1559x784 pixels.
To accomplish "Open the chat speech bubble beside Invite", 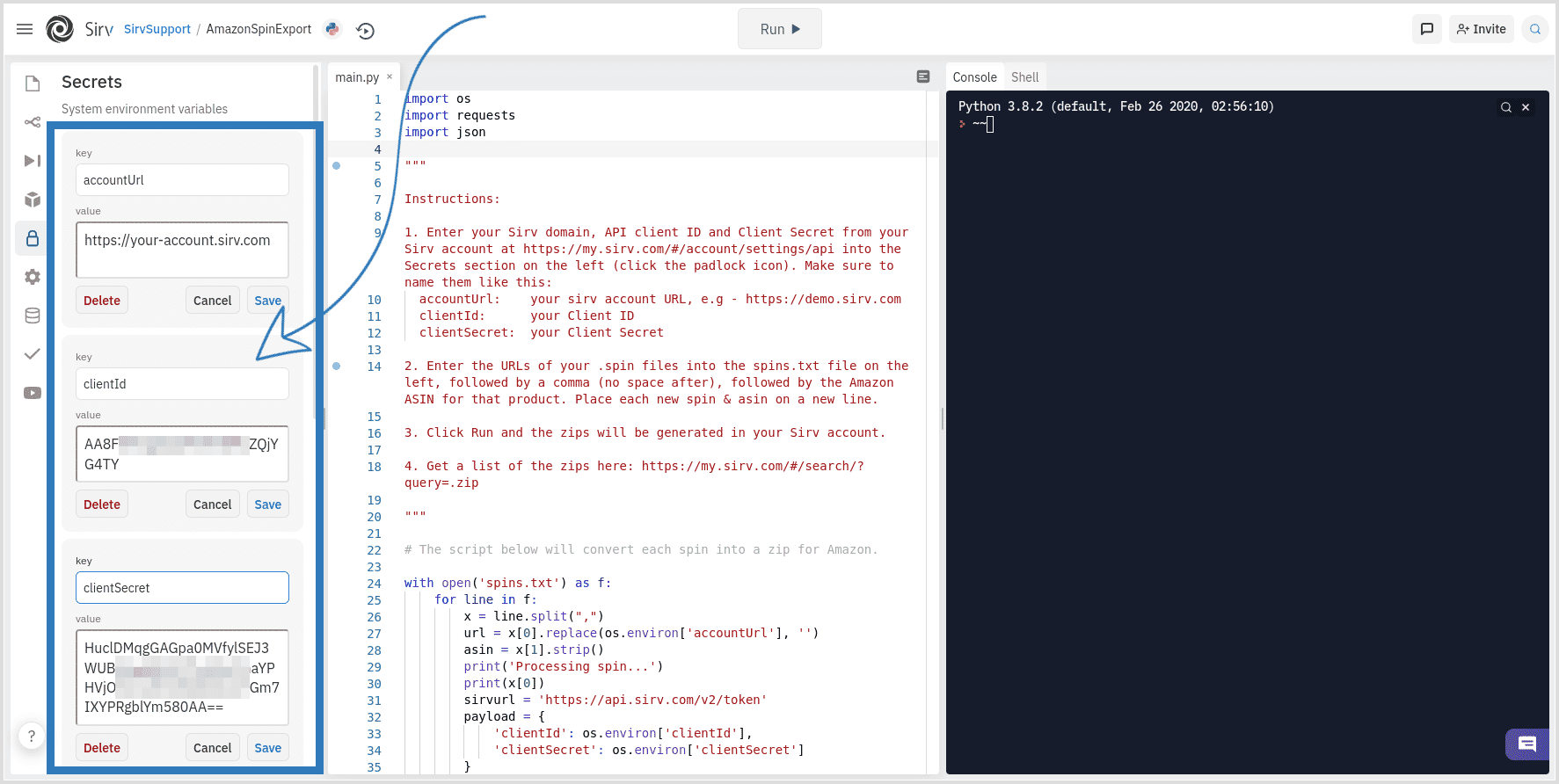I will coord(1426,29).
